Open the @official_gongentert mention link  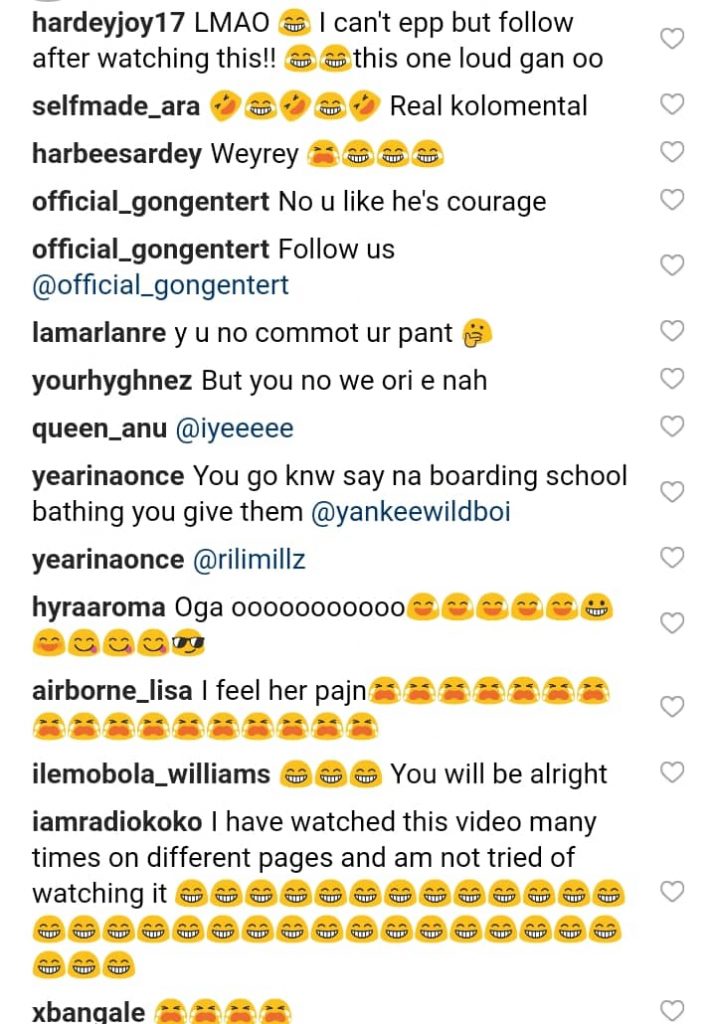[160, 286]
